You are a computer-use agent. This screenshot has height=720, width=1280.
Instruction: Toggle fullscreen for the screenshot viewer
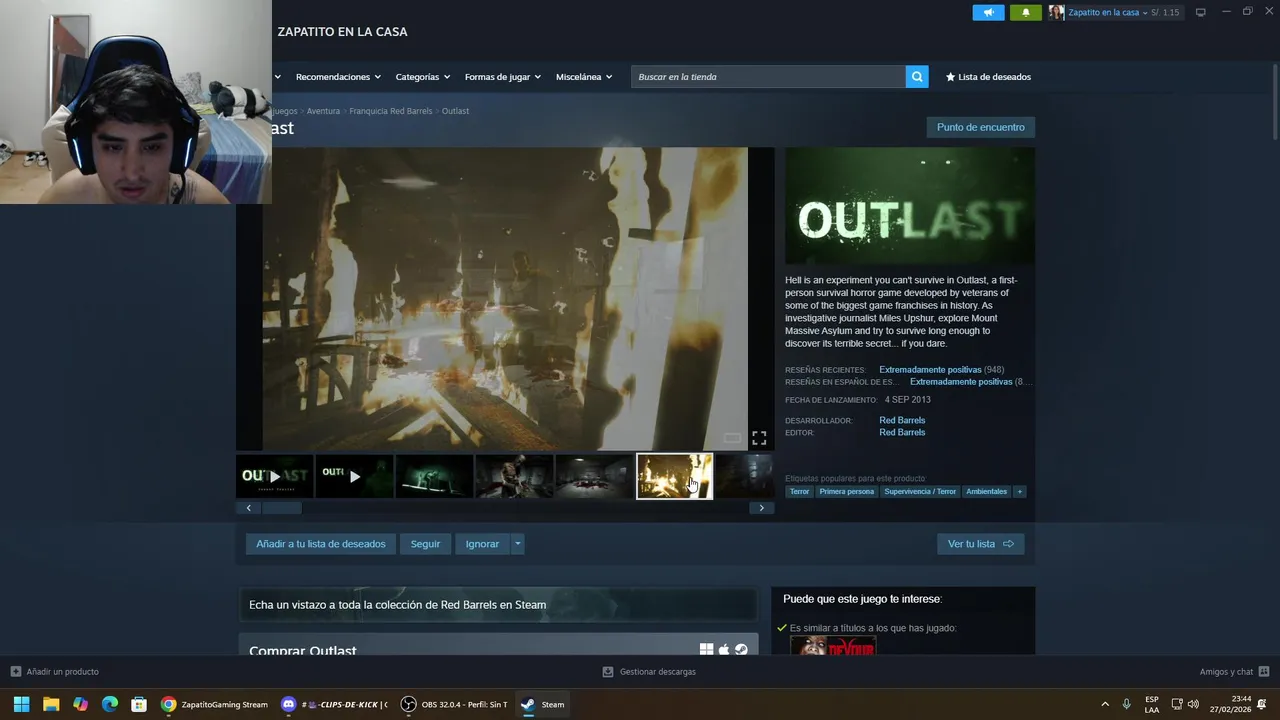[759, 438]
